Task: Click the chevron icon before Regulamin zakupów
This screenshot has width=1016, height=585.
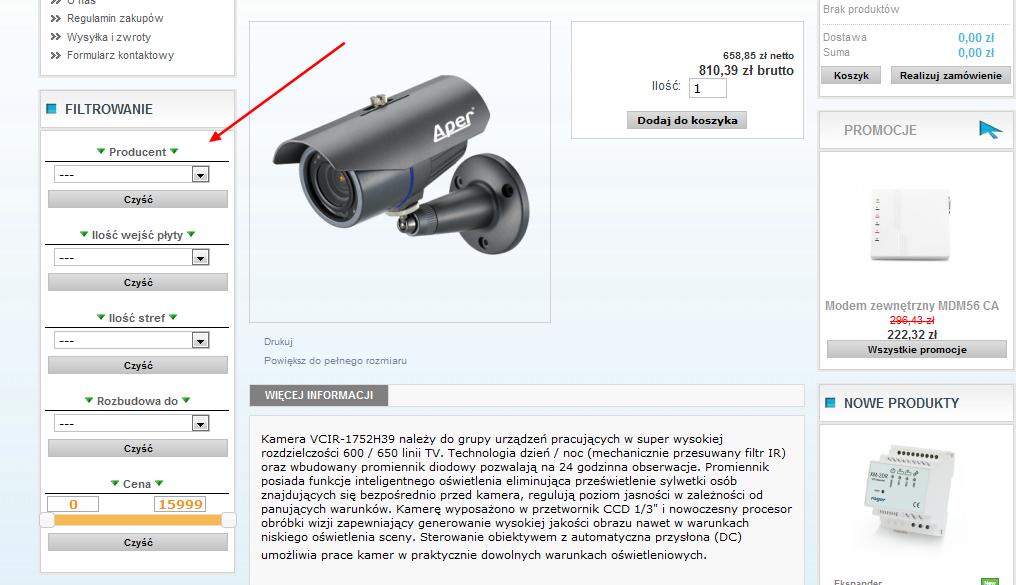Action: point(55,18)
